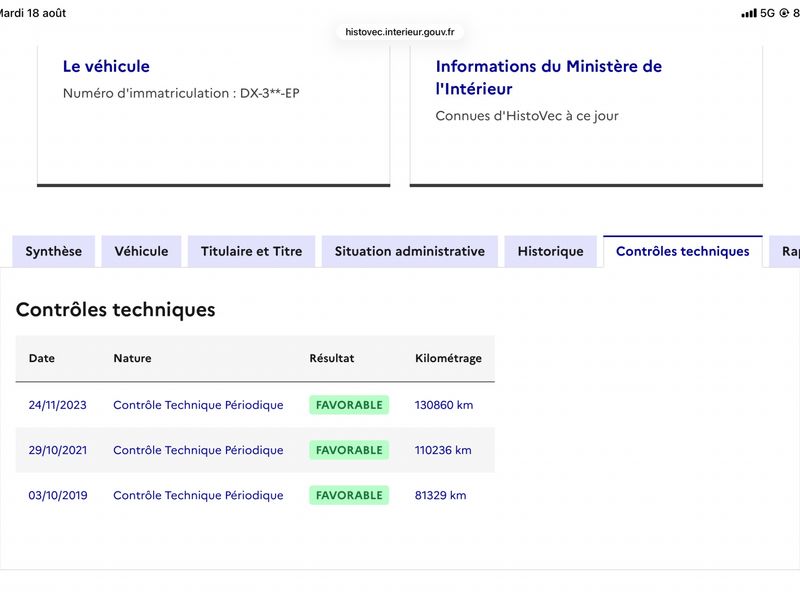This screenshot has width=800, height=600.
Task: Click the 5G network indicator
Action: point(767,13)
